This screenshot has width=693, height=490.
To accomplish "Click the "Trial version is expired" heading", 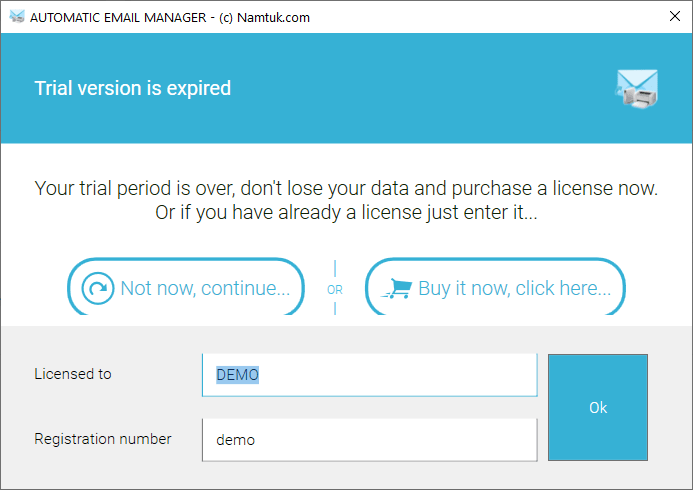I will tap(133, 88).
